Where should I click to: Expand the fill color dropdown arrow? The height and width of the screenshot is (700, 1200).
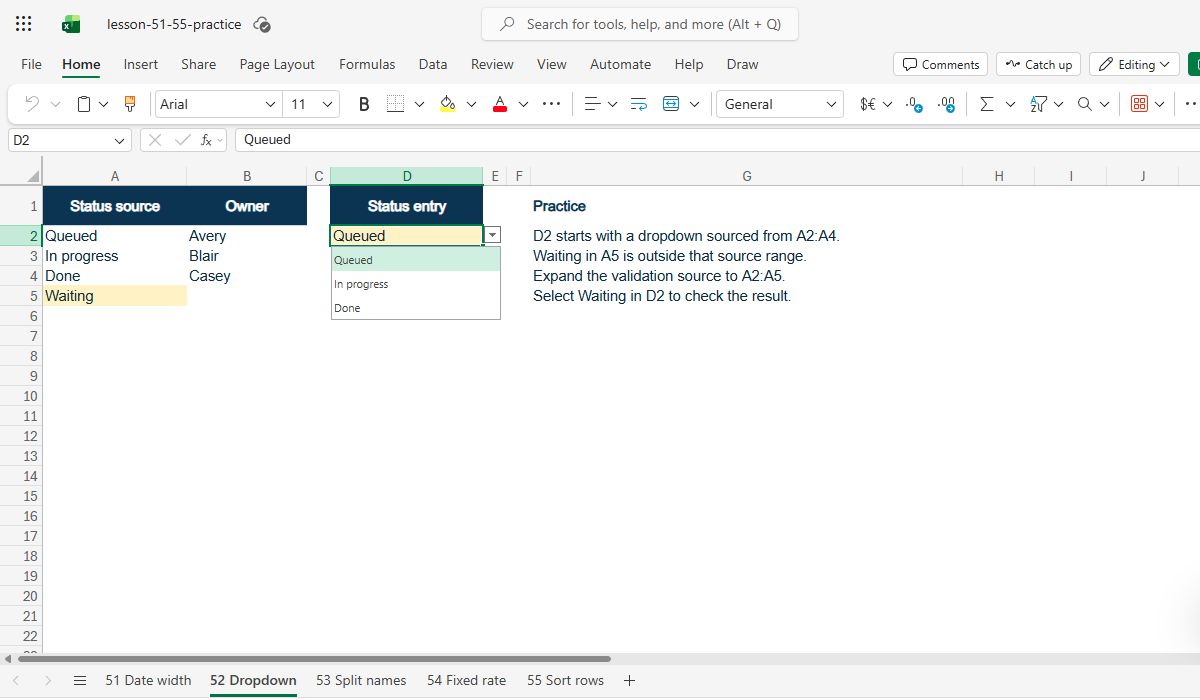(471, 104)
